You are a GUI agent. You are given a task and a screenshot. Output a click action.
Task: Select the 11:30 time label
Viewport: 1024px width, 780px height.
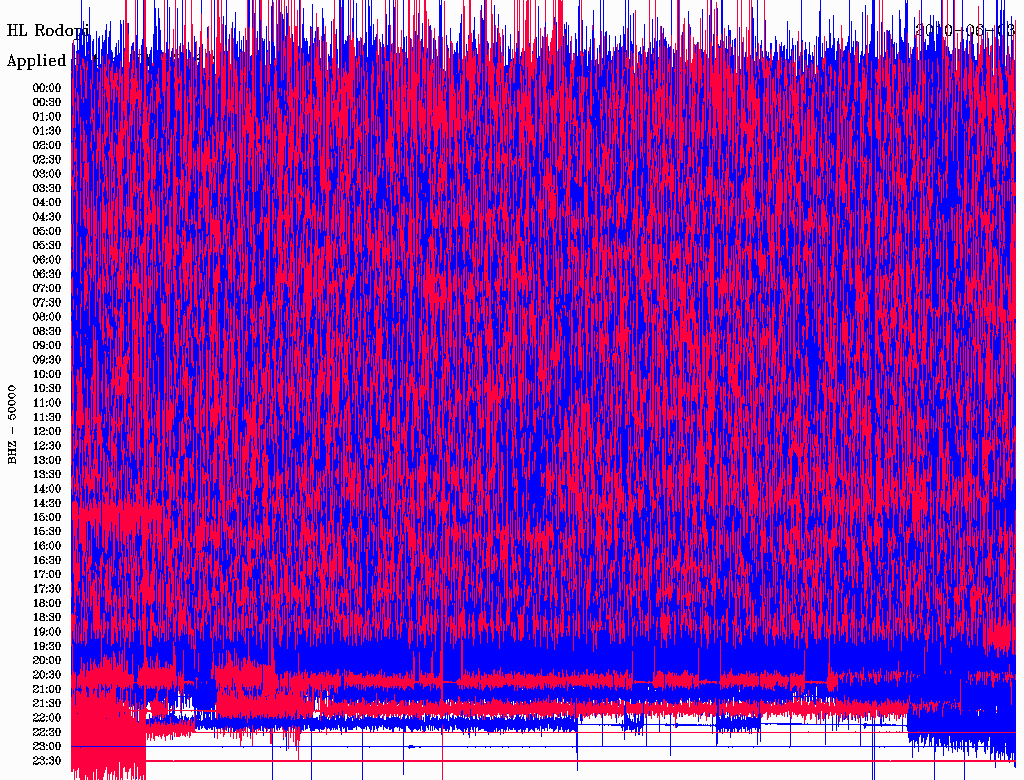point(47,417)
